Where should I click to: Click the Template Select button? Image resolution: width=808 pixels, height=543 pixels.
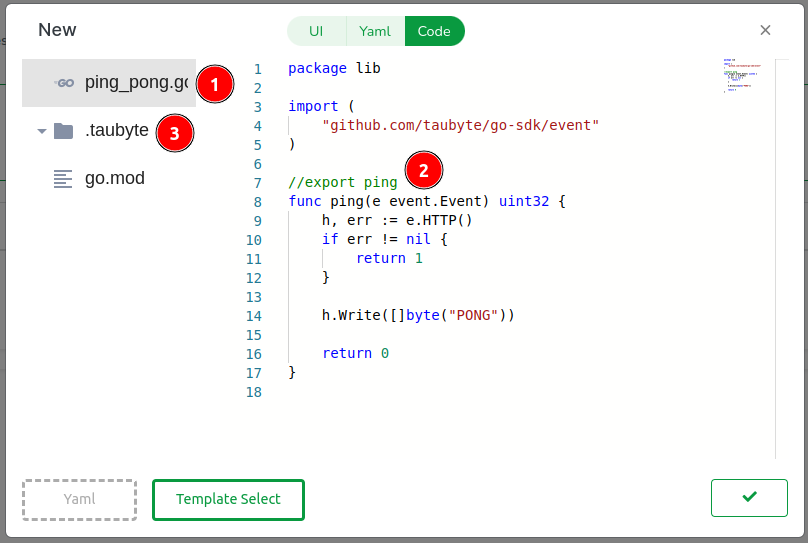pos(228,499)
